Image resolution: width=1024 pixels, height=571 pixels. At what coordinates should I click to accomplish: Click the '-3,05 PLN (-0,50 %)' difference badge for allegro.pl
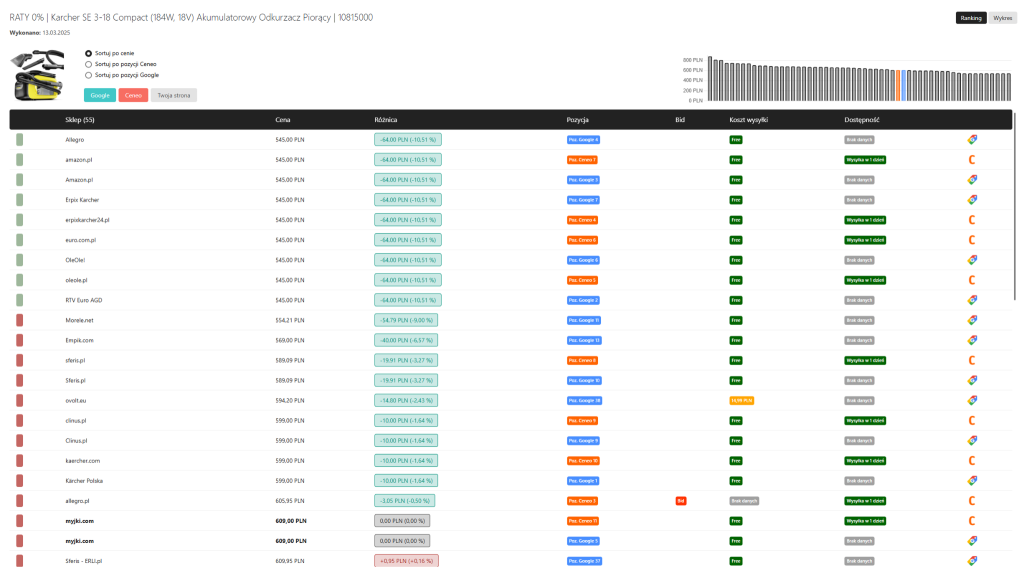click(x=404, y=501)
